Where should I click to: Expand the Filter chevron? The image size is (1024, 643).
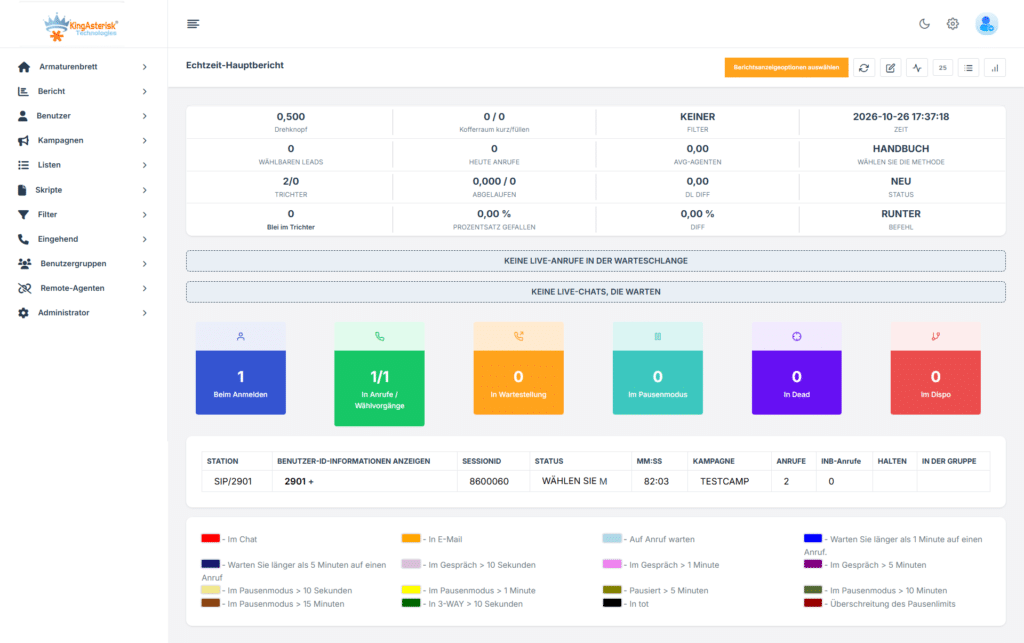click(x=144, y=214)
